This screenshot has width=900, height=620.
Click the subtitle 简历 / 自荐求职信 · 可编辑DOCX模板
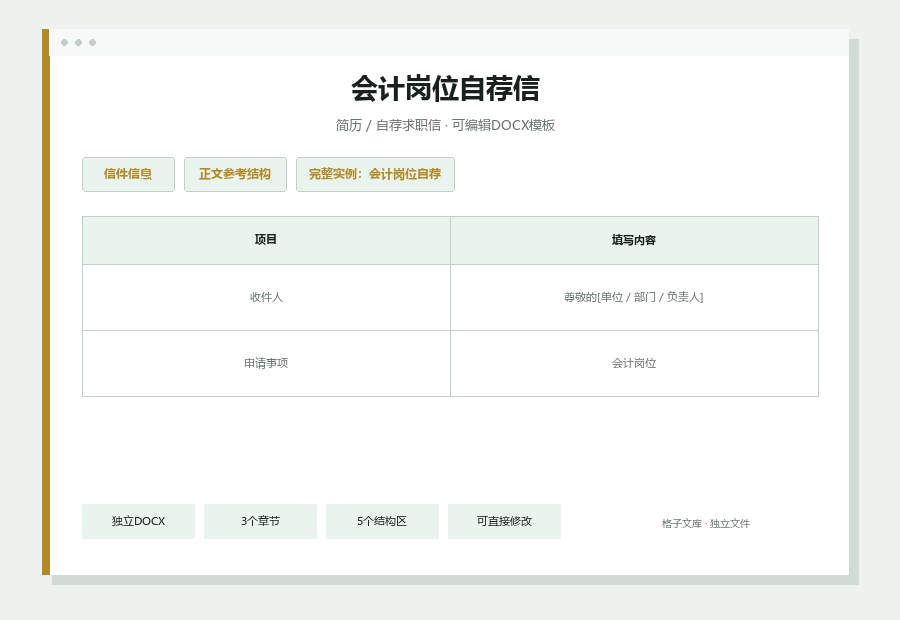[445, 125]
